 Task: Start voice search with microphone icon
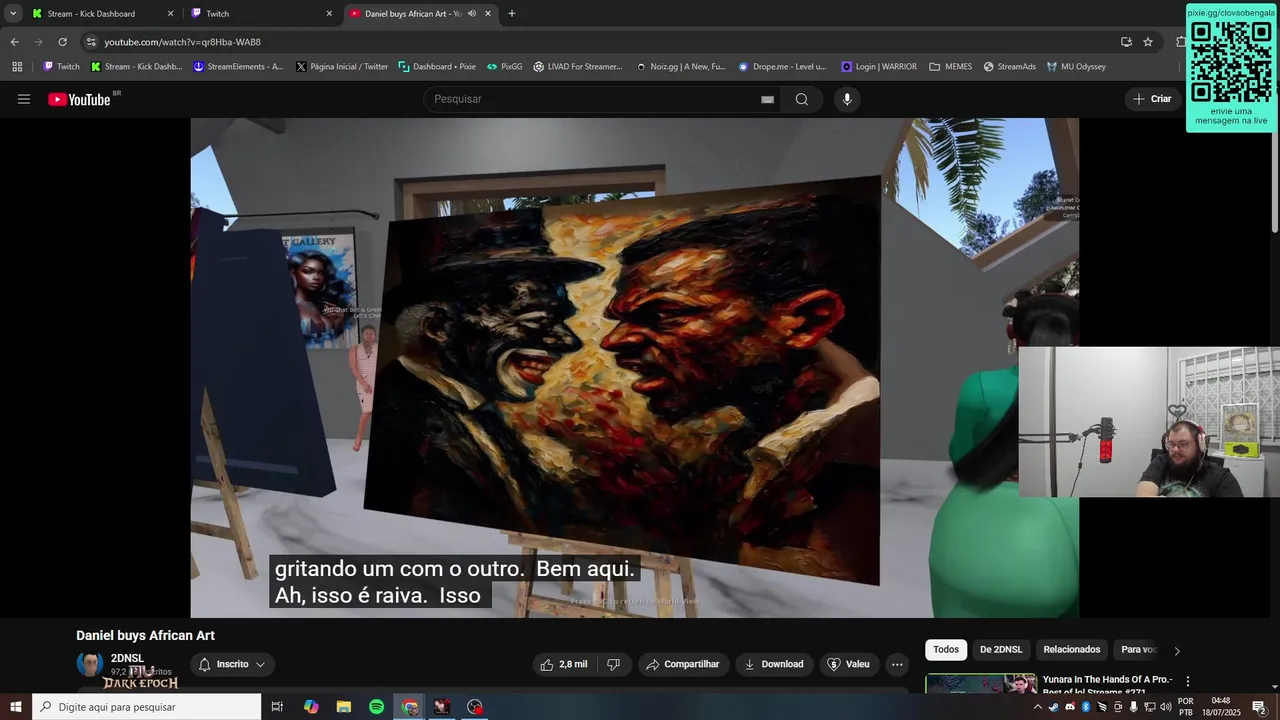tap(847, 99)
